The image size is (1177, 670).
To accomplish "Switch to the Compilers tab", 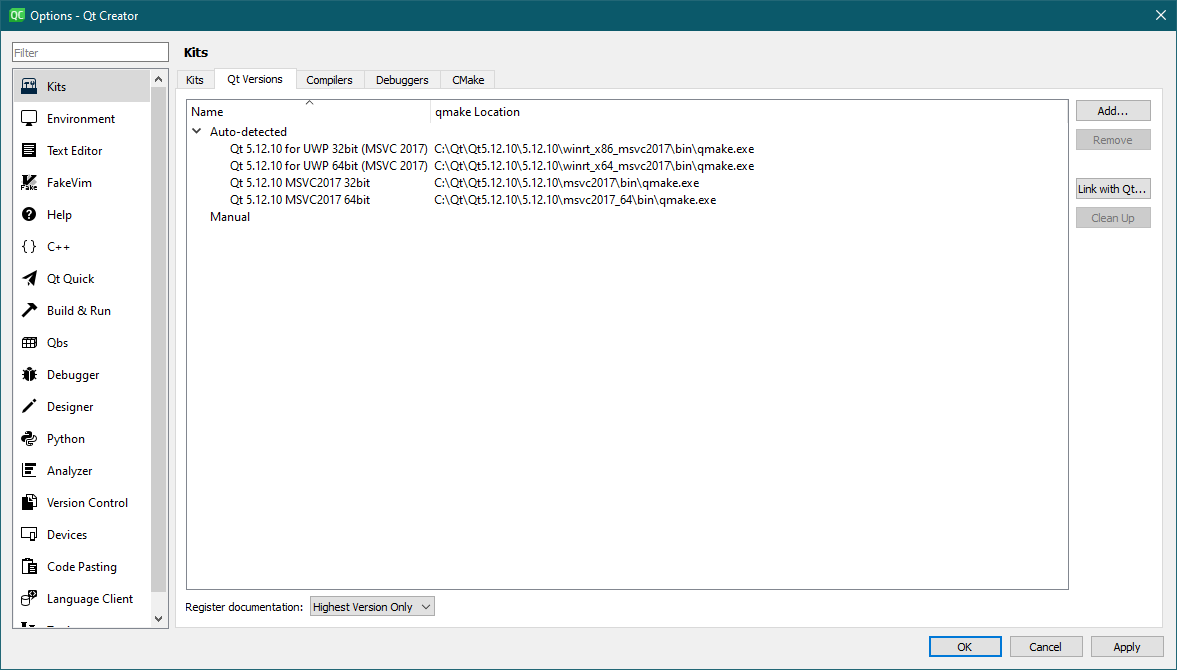I will coord(330,79).
